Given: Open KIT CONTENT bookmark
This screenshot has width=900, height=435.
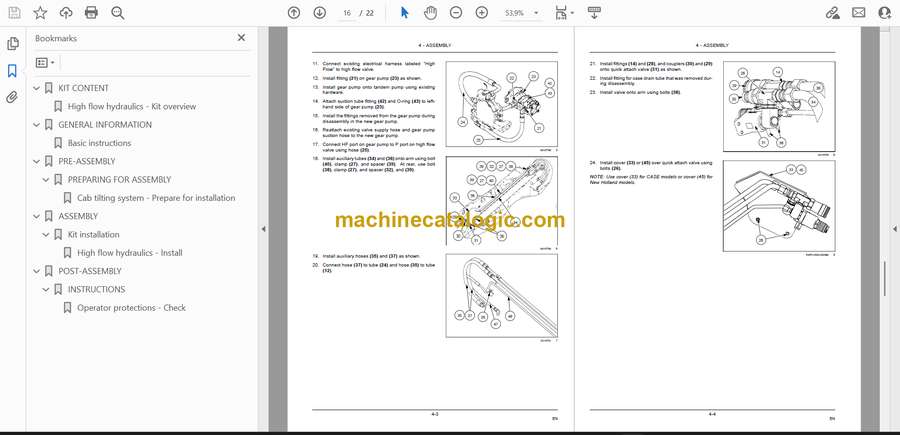Looking at the screenshot, I should [x=83, y=88].
